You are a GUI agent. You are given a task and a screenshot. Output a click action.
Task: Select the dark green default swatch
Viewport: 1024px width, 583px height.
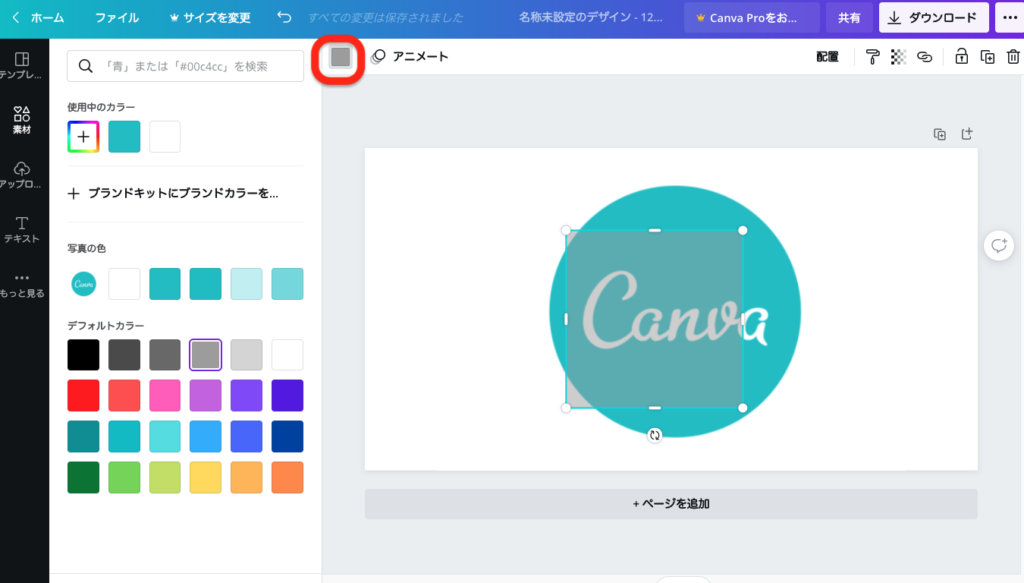pyautogui.click(x=83, y=477)
